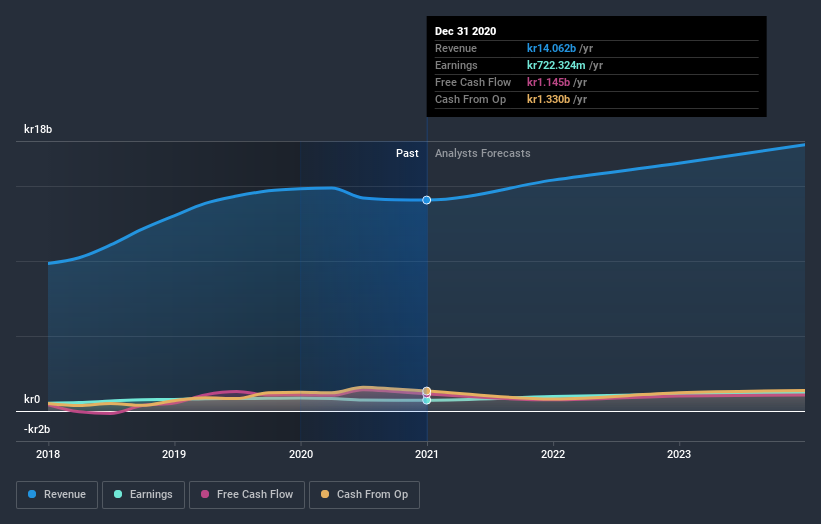This screenshot has height=524, width=821.
Task: Click the blue Revenue data point at 2021
Action: pos(427,200)
